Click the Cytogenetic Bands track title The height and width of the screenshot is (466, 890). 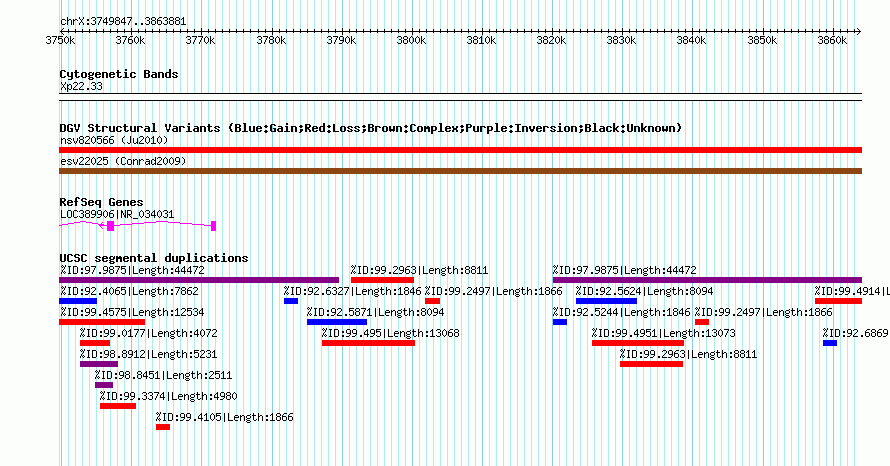click(119, 74)
